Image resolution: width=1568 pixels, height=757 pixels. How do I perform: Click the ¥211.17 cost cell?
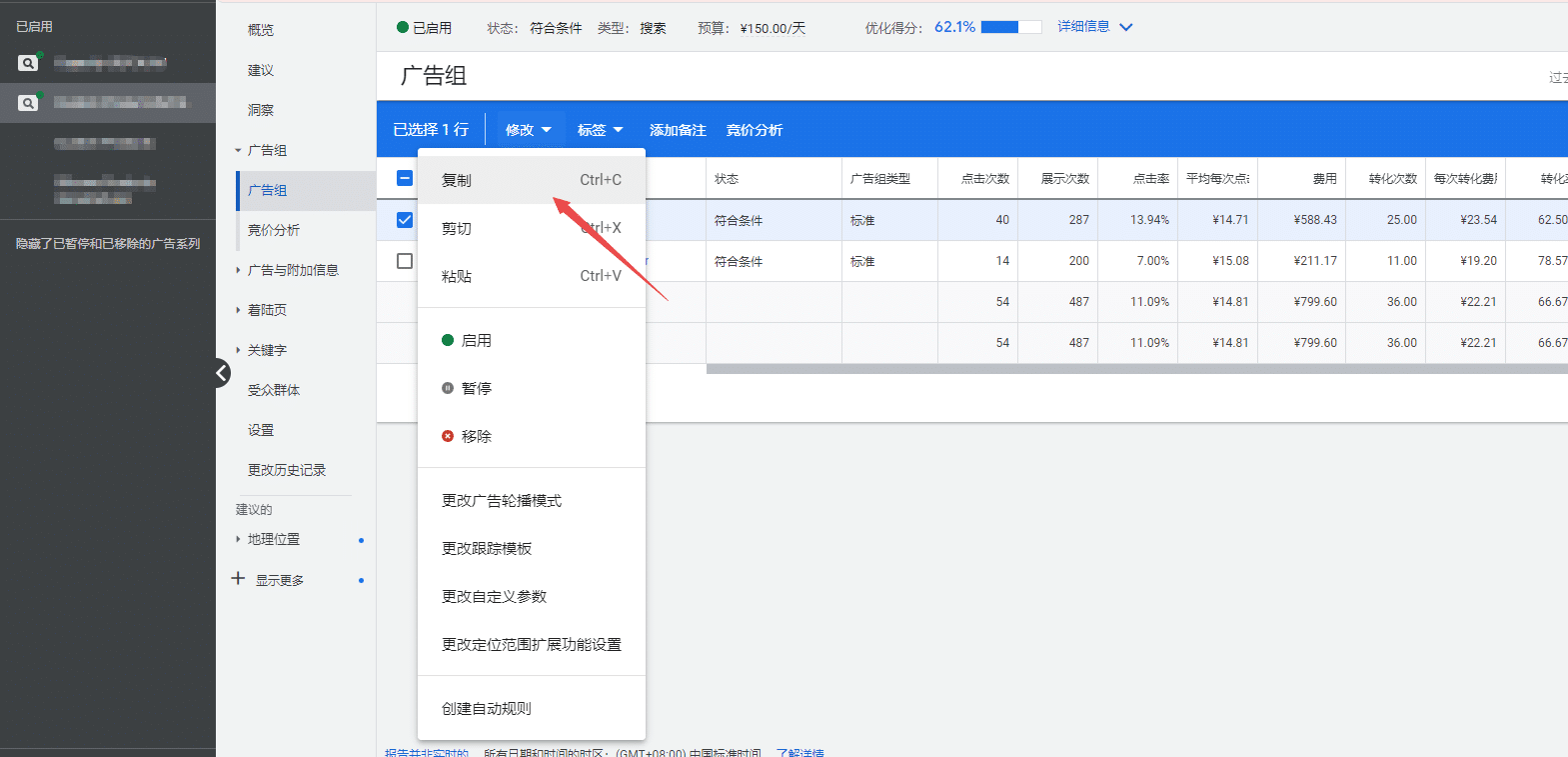(1315, 261)
